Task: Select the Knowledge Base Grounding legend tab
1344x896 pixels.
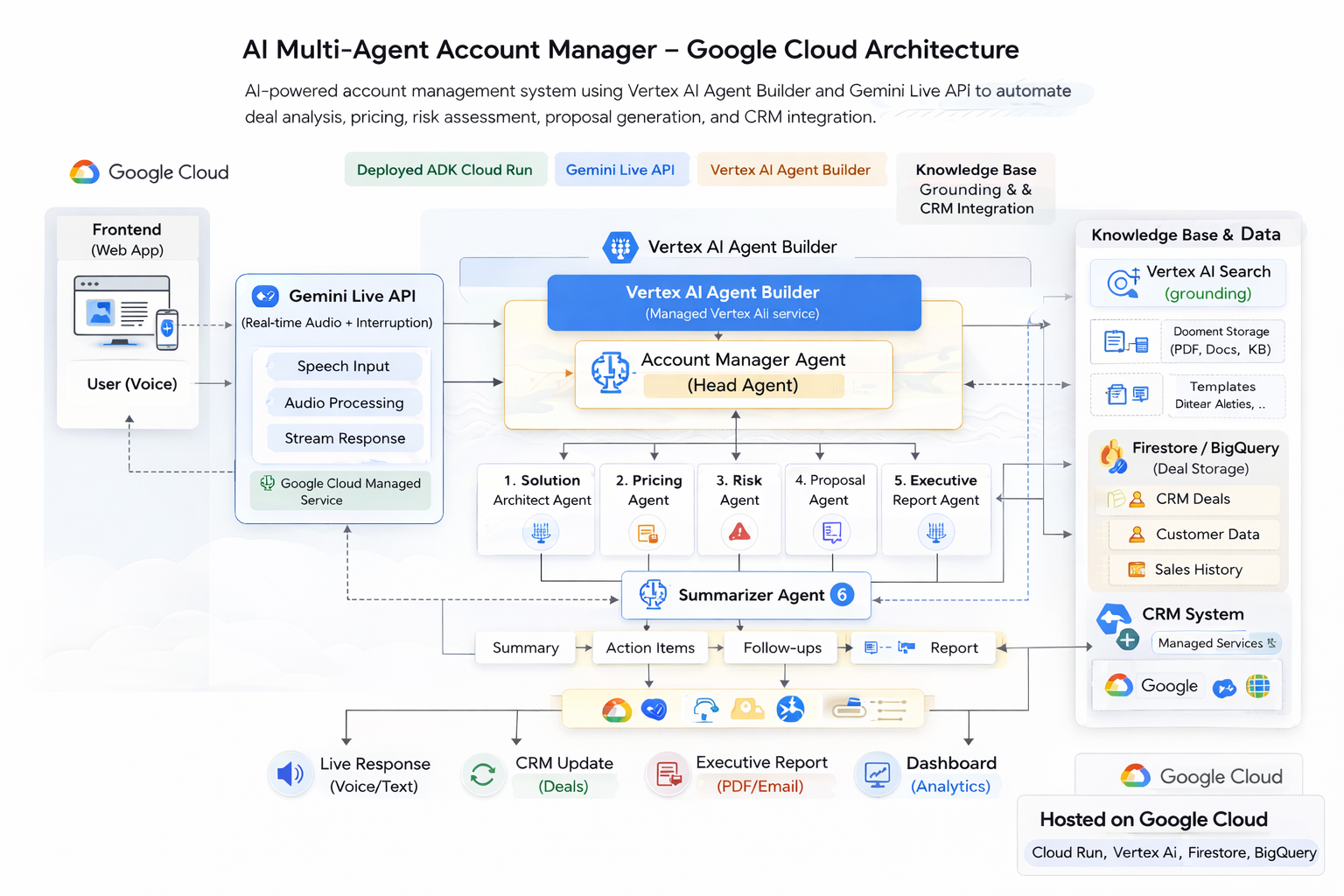Action: pos(976,189)
